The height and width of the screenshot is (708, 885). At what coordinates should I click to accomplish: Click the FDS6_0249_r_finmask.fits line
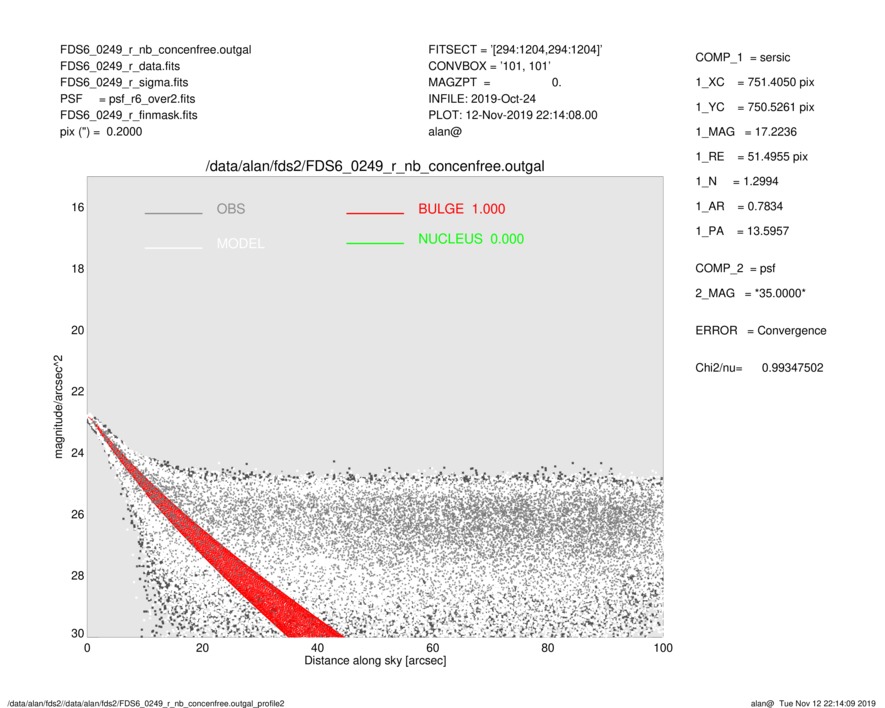pos(129,115)
